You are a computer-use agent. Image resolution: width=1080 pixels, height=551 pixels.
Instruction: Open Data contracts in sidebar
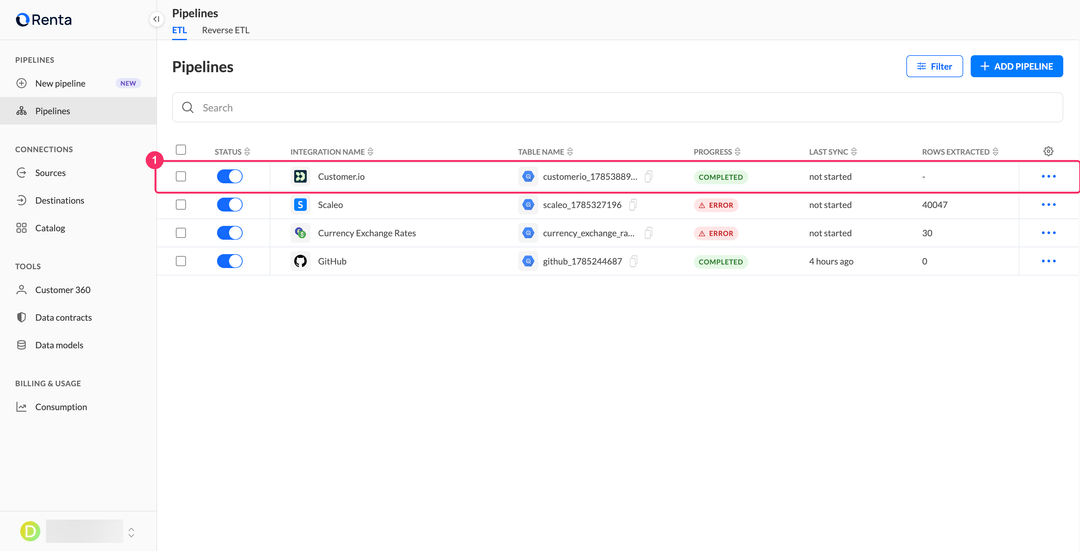pyautogui.click(x=79, y=318)
